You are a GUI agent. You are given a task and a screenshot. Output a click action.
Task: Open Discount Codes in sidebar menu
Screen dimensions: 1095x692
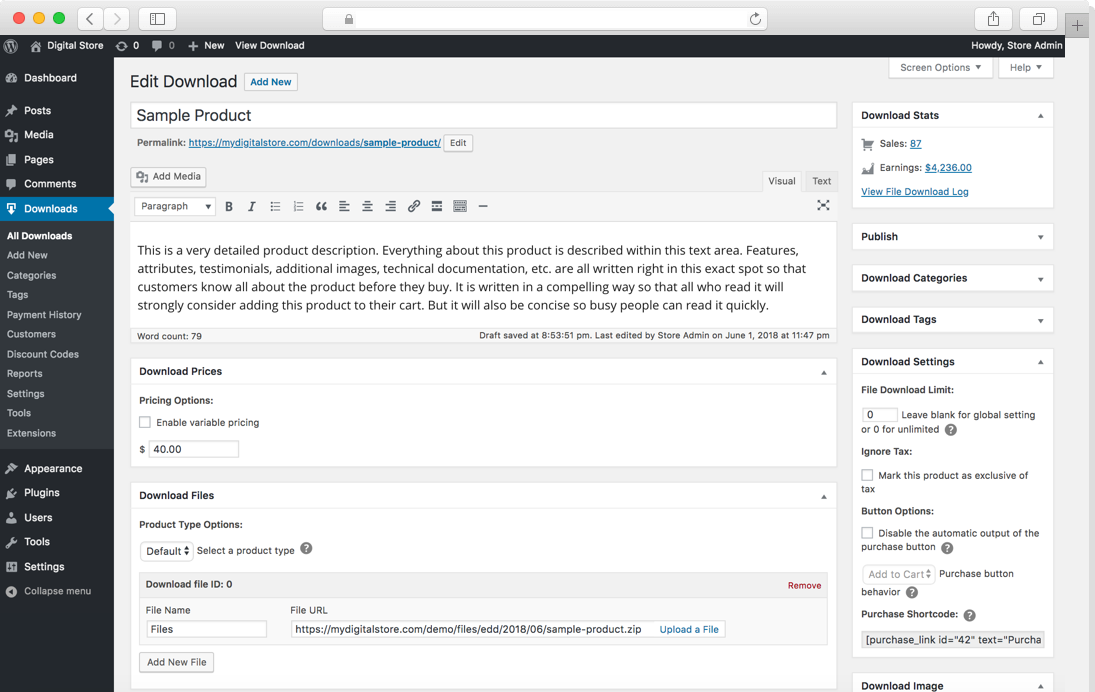[42, 354]
